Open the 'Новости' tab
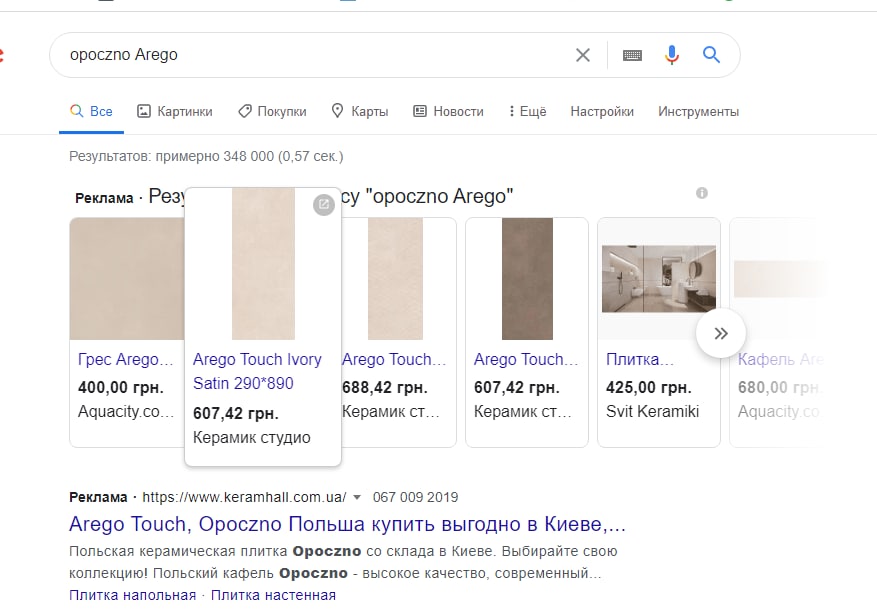This screenshot has width=877, height=609. point(448,111)
